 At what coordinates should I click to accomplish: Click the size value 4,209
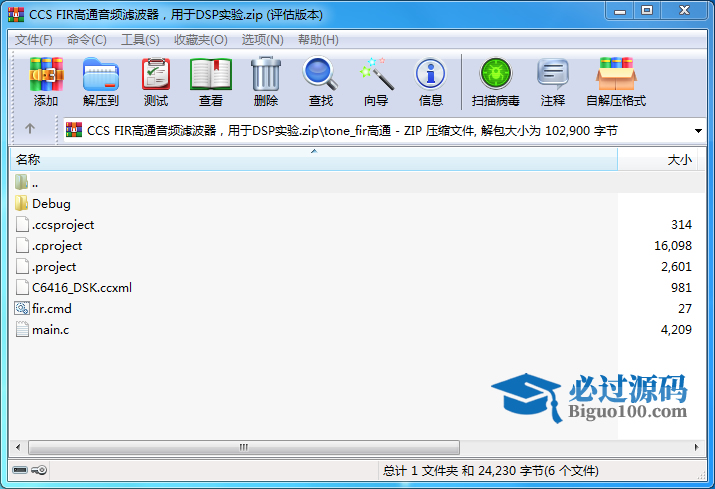click(676, 329)
